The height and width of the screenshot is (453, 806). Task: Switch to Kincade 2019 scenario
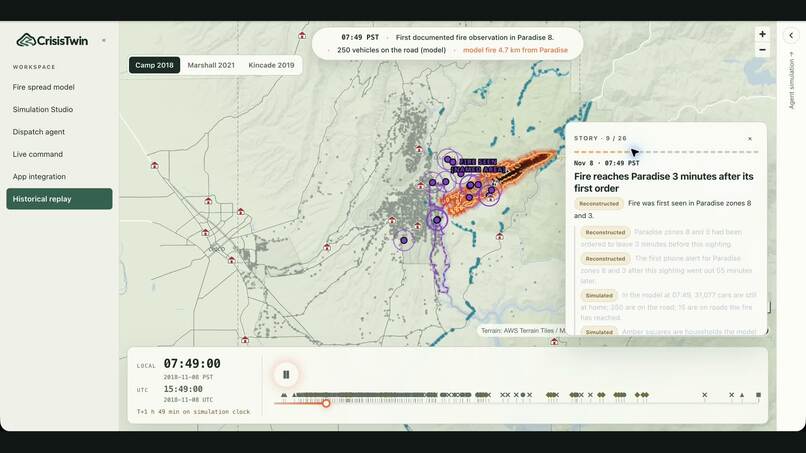(x=271, y=65)
